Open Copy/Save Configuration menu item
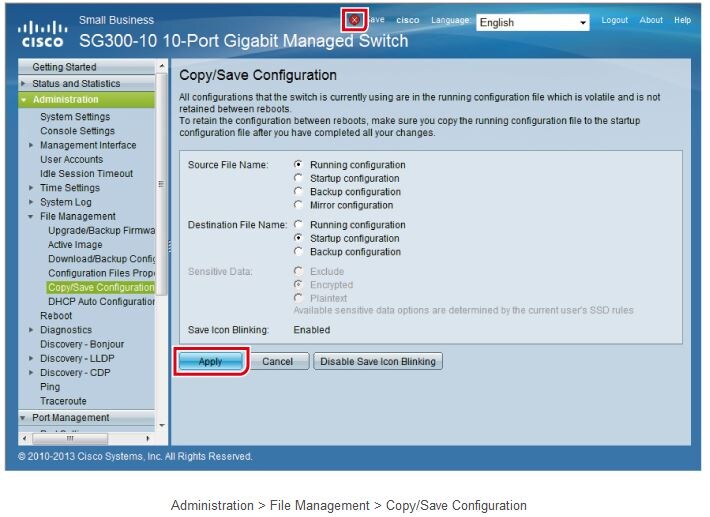This screenshot has height=517, width=710. click(x=101, y=288)
